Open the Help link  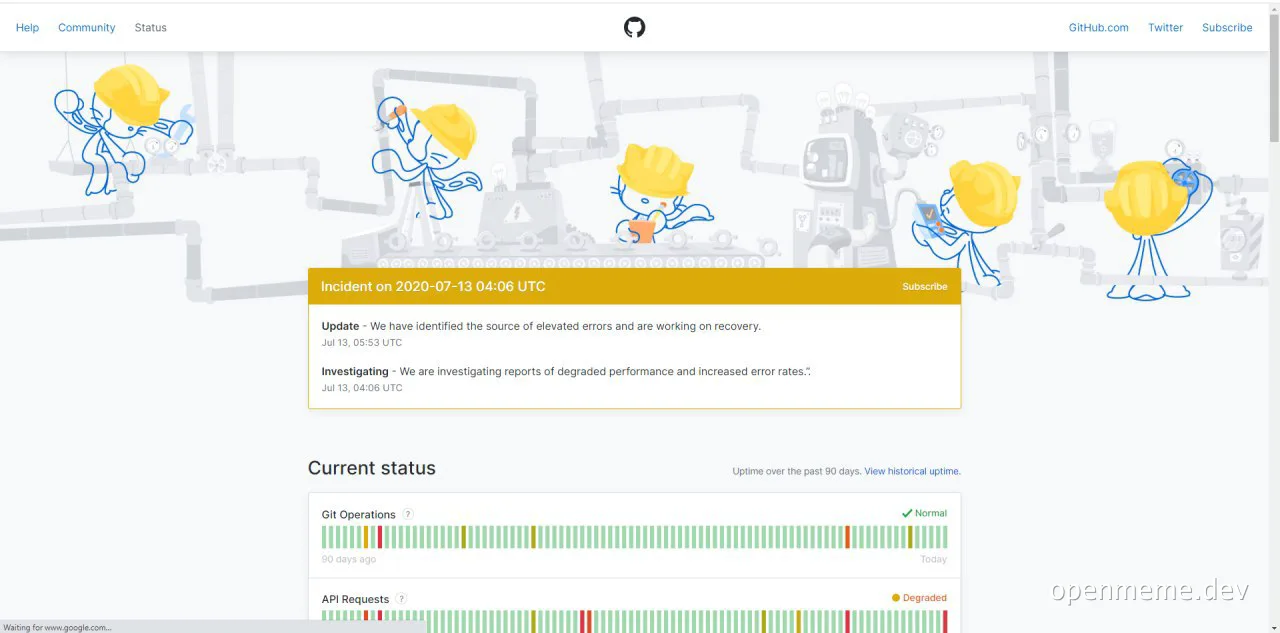point(27,27)
